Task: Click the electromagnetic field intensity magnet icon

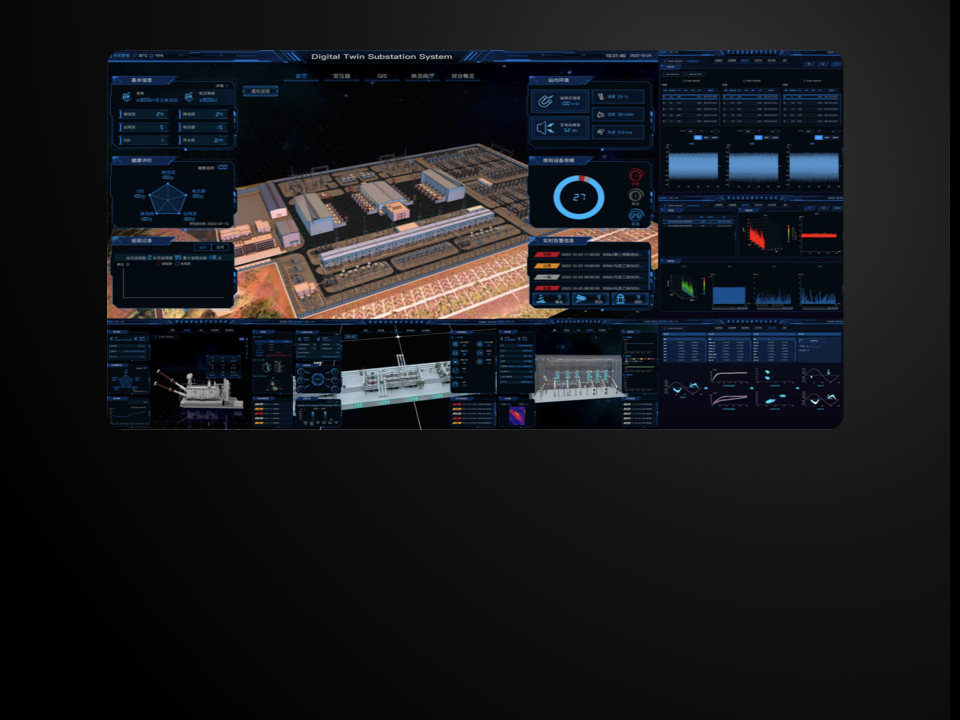Action: [545, 101]
